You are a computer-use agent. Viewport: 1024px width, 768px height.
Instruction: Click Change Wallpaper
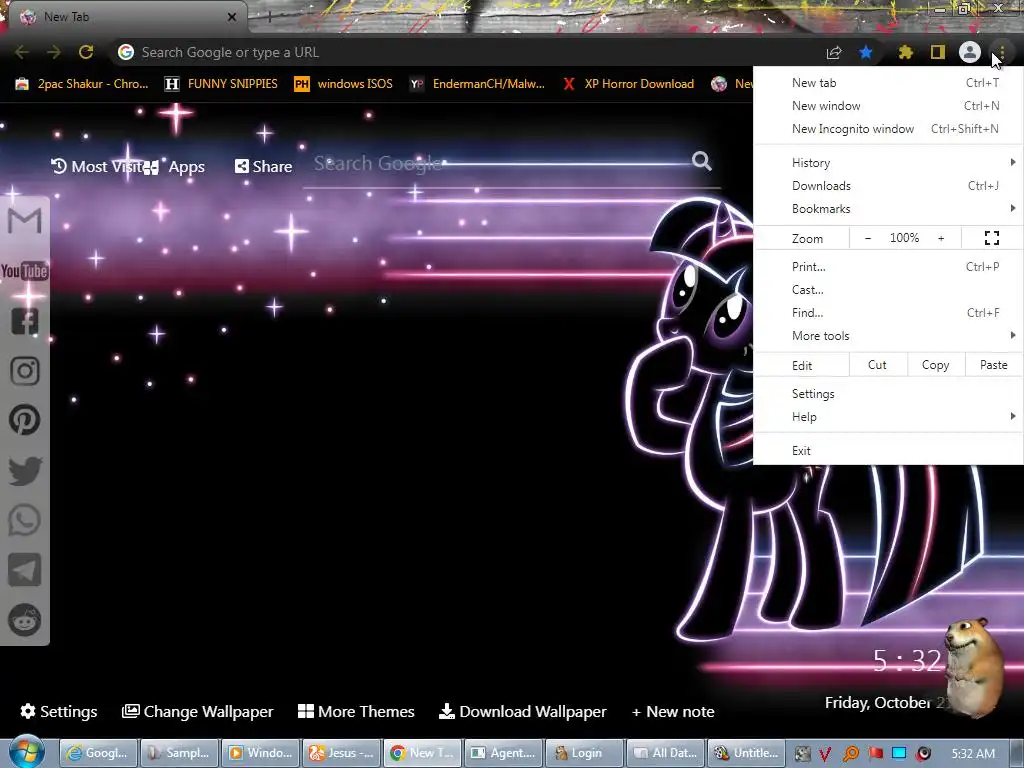pos(198,711)
